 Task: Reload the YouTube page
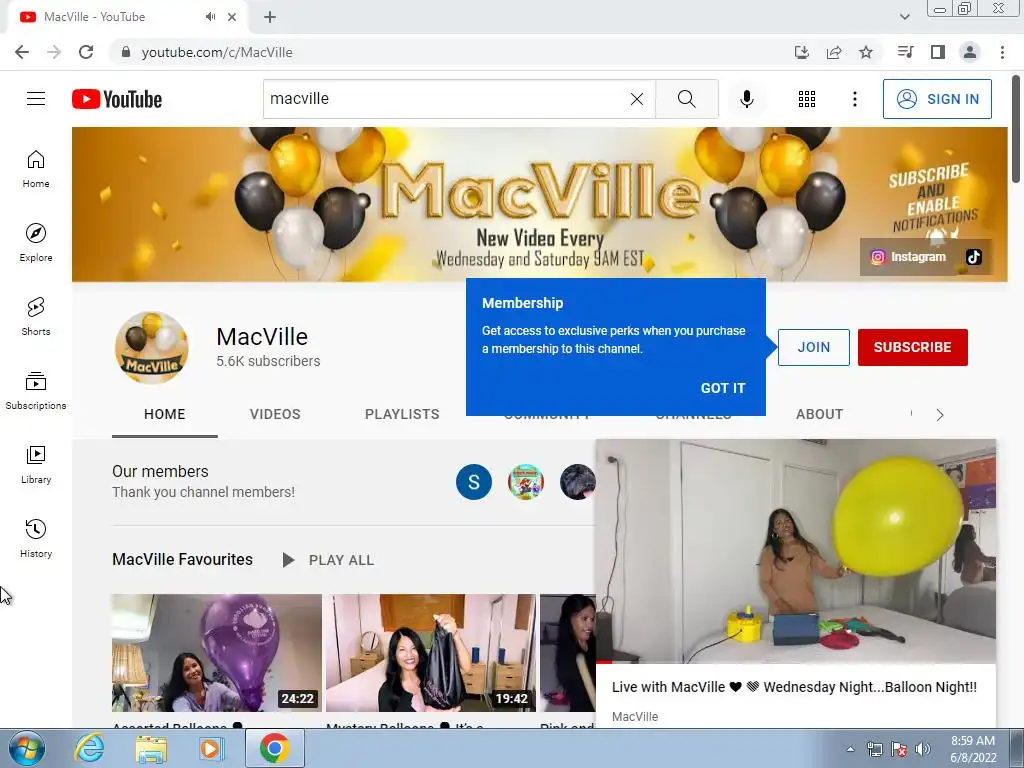[x=86, y=52]
